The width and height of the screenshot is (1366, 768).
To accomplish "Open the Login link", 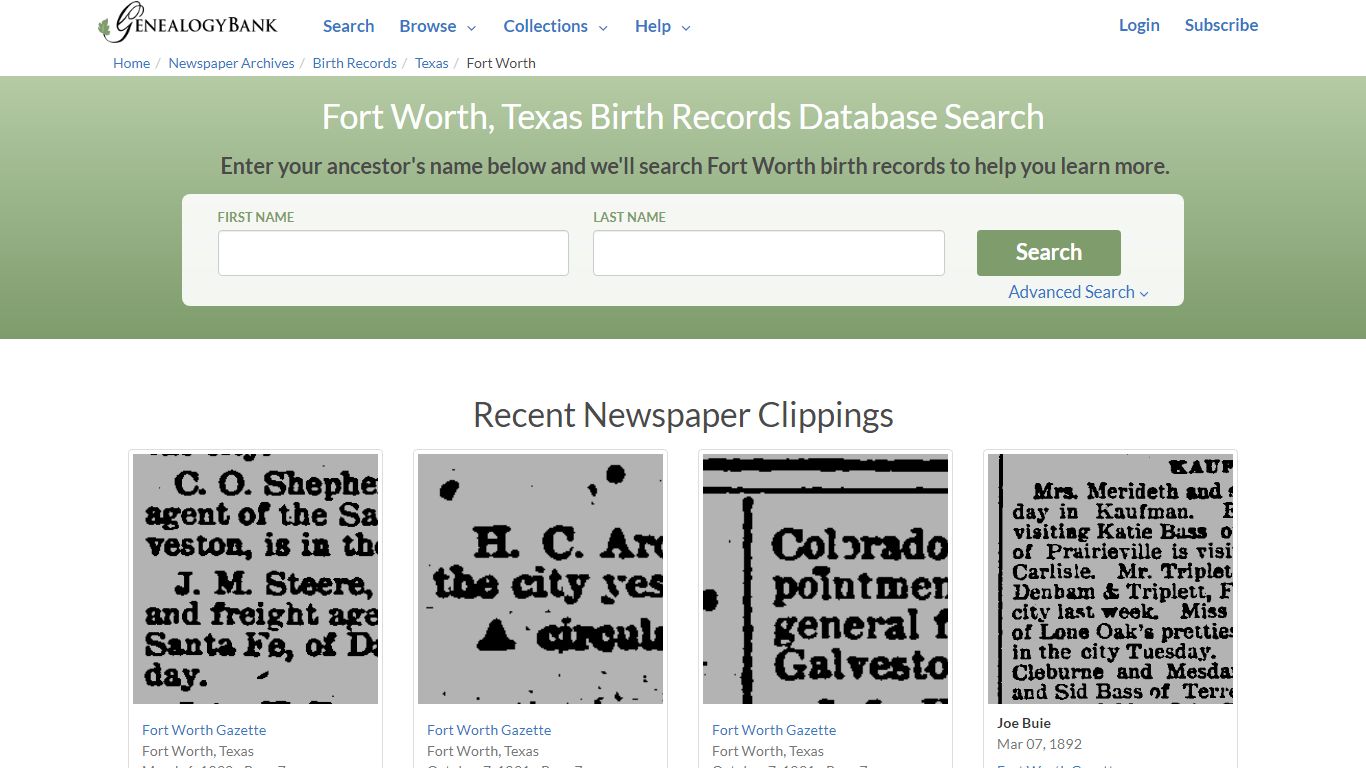I will (x=1139, y=25).
